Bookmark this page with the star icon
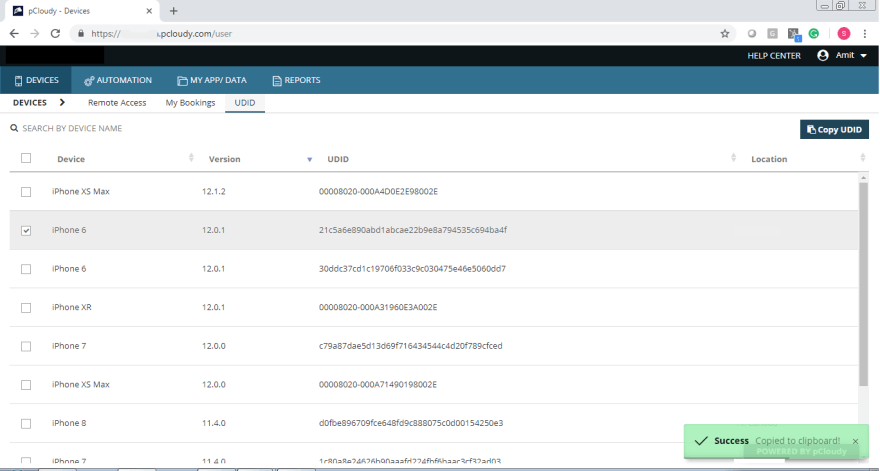880x471 pixels. click(725, 34)
